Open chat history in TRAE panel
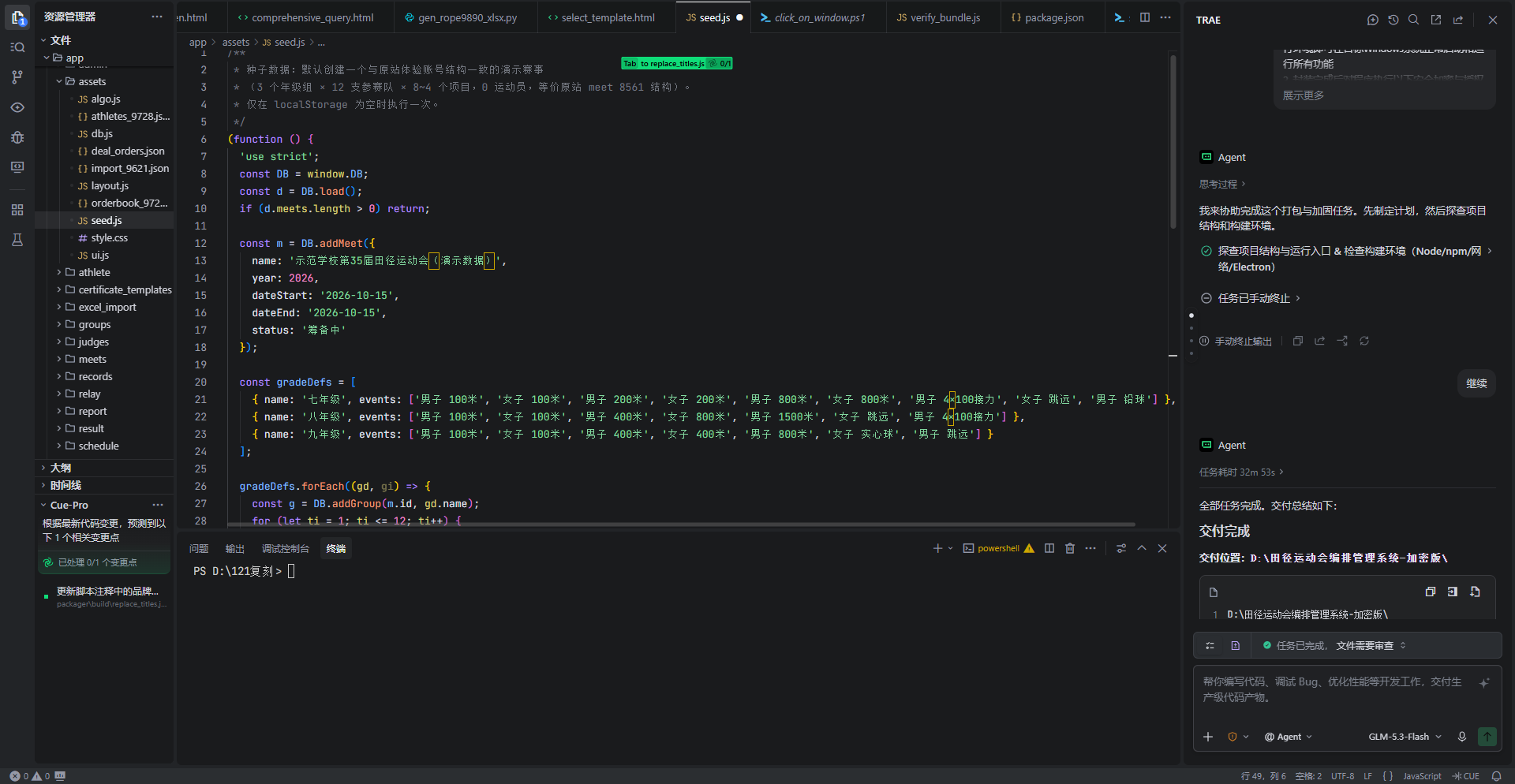The height and width of the screenshot is (784, 1515). pyautogui.click(x=1393, y=20)
